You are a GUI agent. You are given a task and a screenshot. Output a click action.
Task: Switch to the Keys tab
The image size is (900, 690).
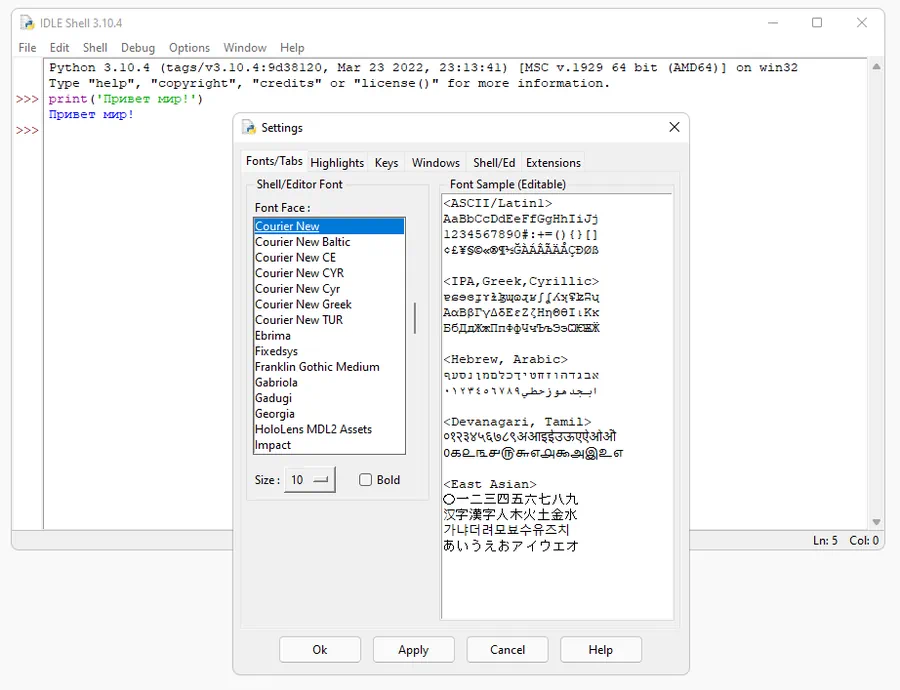[x=386, y=162]
